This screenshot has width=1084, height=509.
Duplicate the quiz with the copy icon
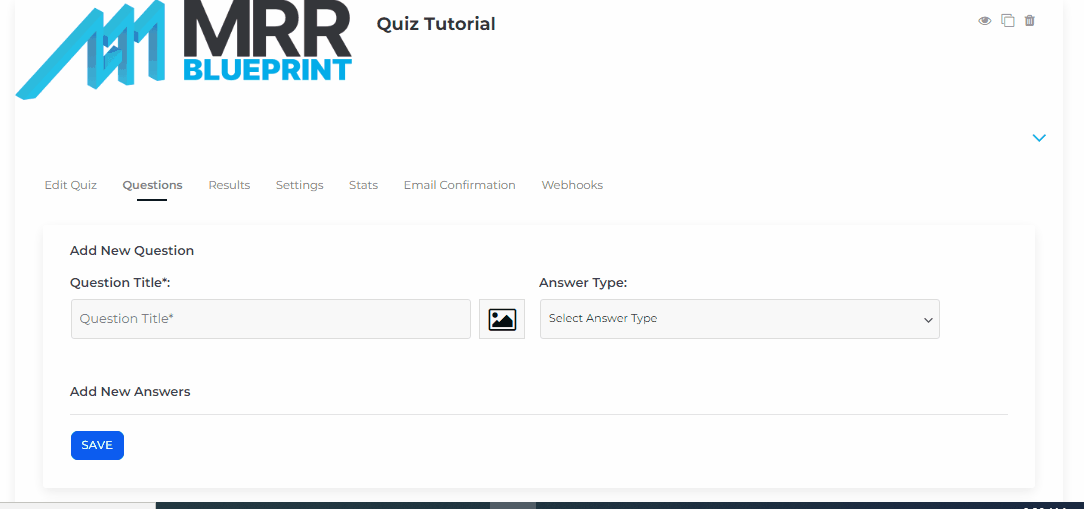tap(1008, 21)
